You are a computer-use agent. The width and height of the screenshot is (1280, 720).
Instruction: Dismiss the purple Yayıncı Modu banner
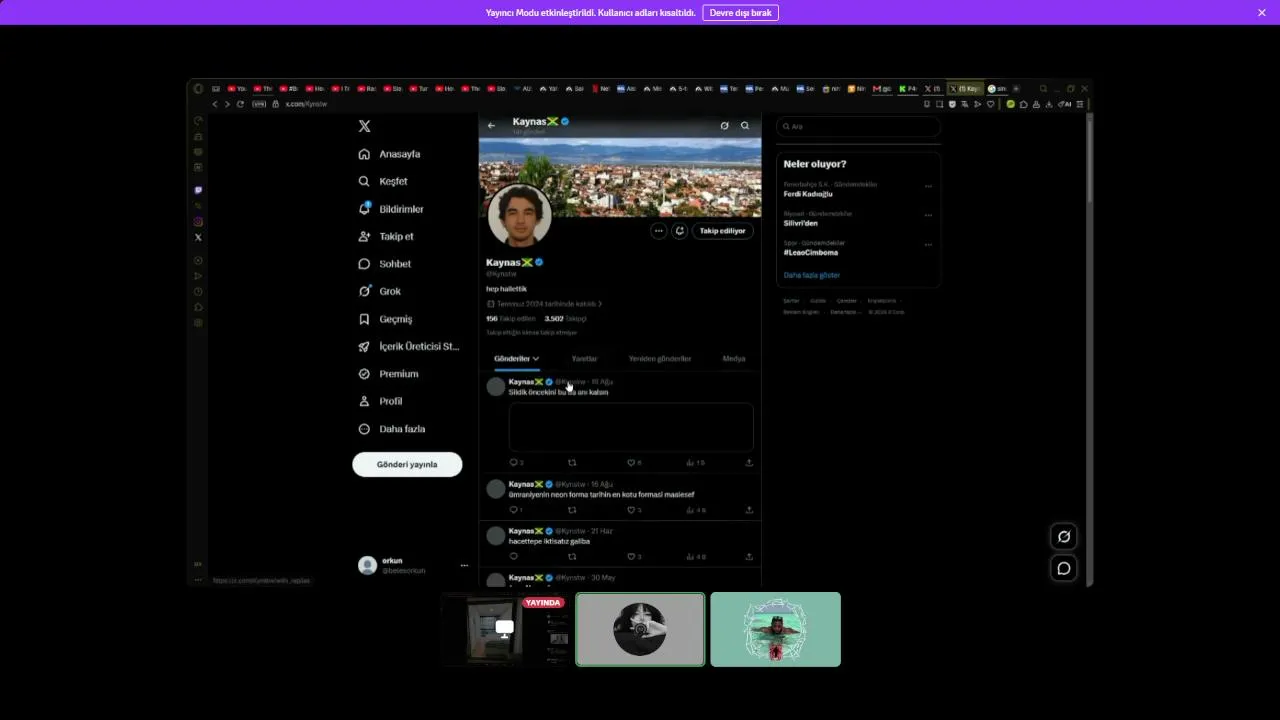(1262, 13)
